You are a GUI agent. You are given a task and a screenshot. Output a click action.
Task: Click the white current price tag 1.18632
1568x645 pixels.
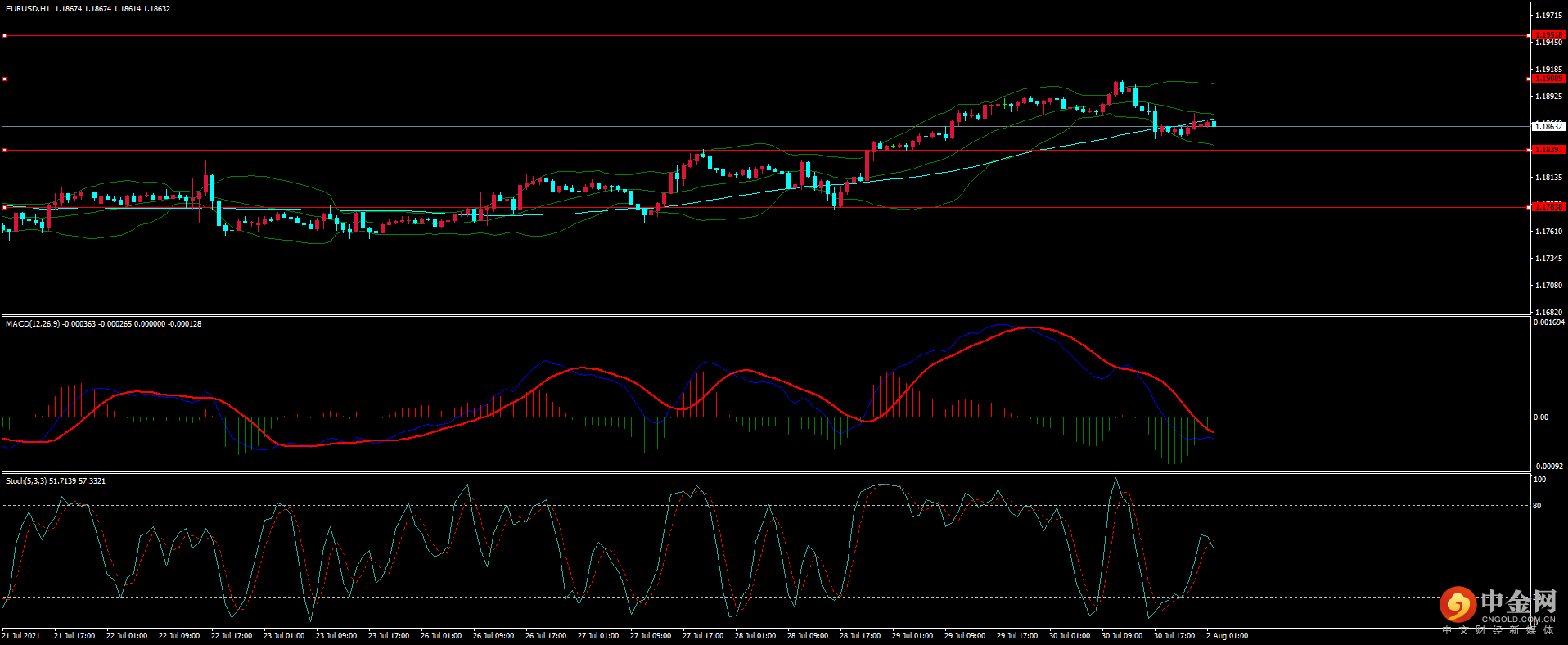(1548, 126)
